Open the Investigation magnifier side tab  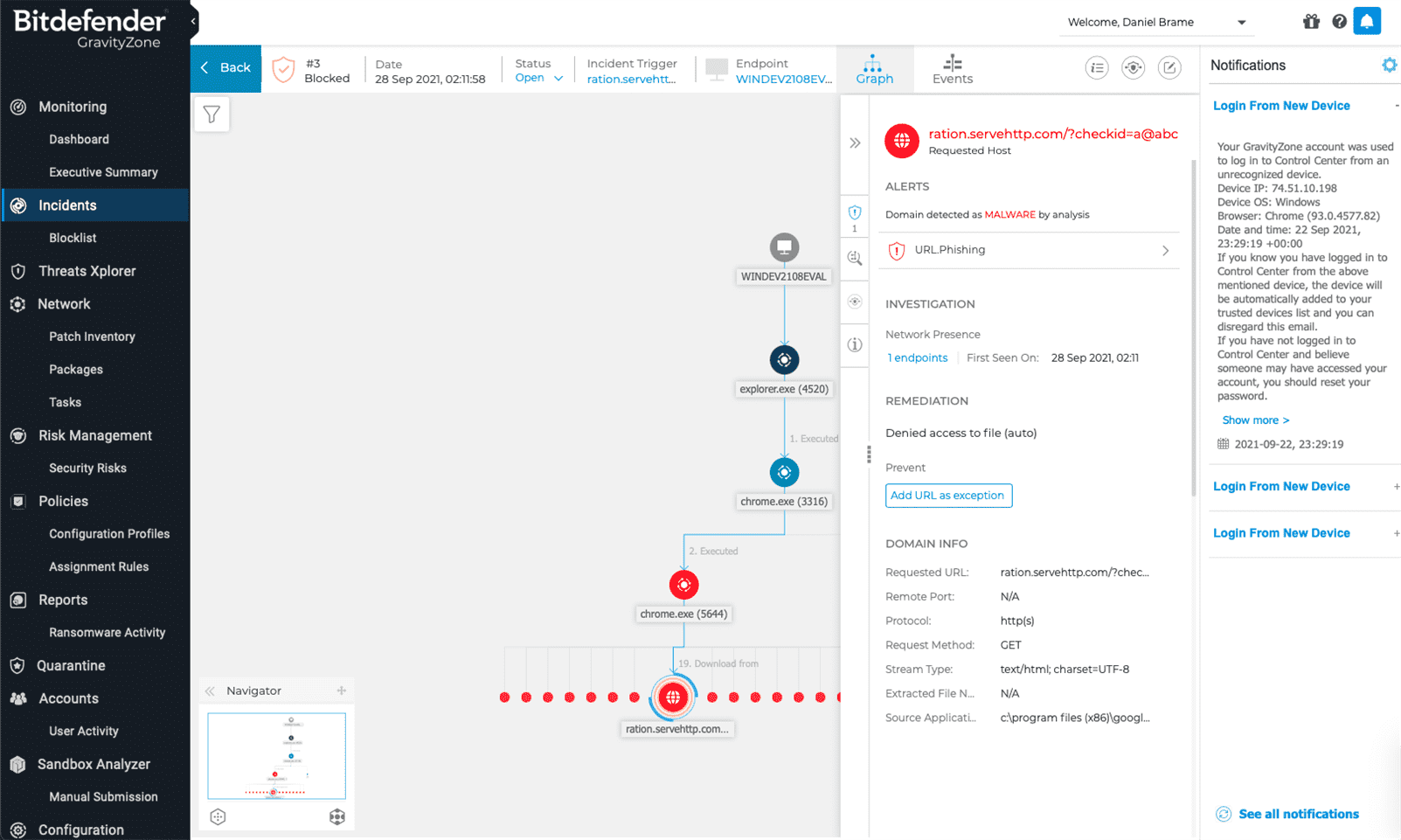click(x=855, y=258)
